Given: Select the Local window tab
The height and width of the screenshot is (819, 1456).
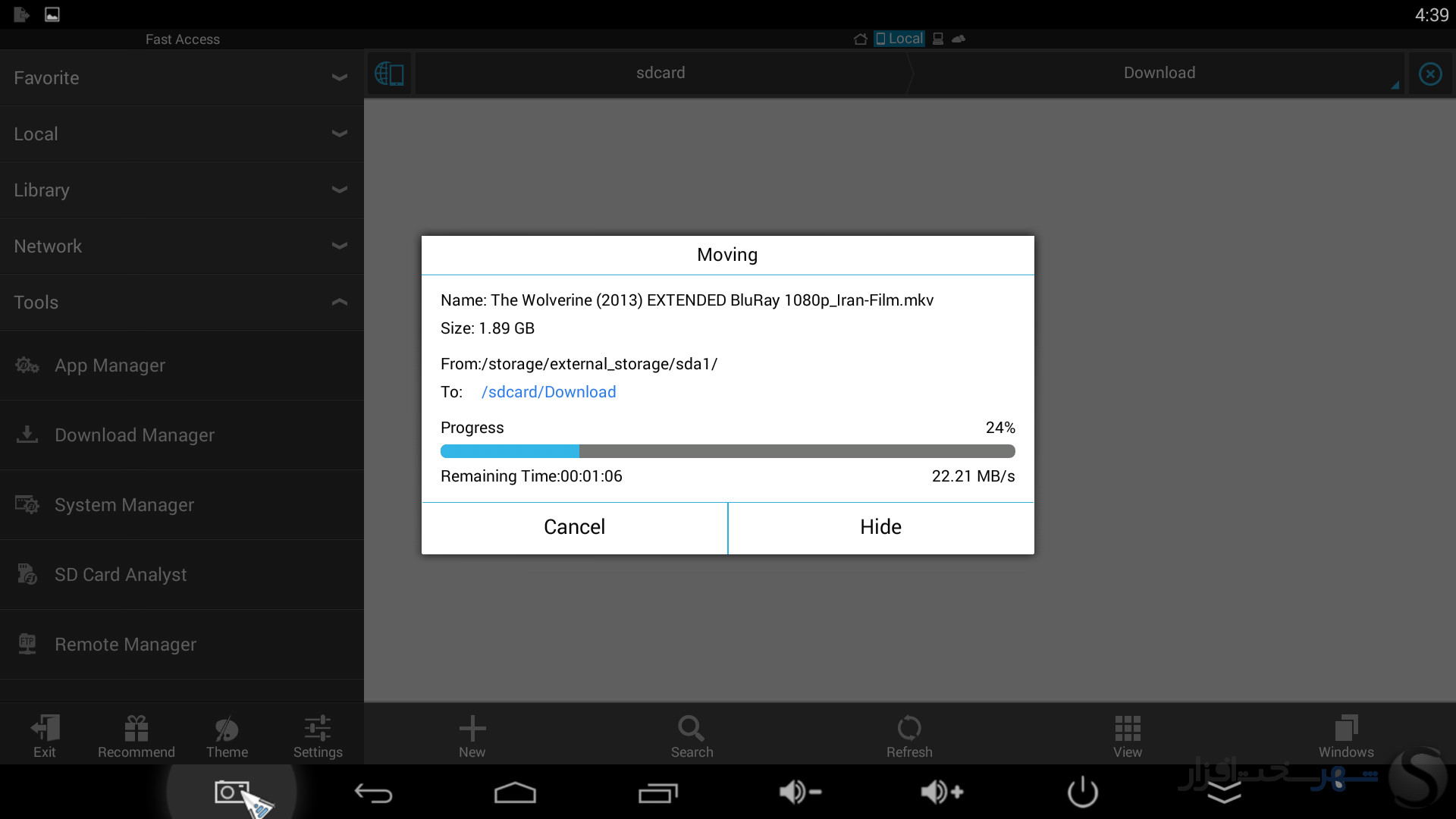Looking at the screenshot, I should (x=899, y=39).
